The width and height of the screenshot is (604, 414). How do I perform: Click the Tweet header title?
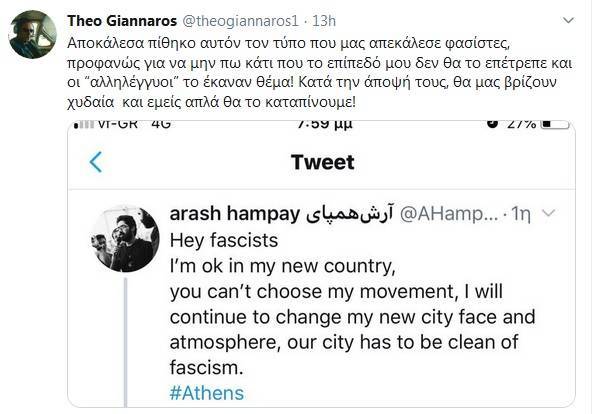[x=326, y=162]
